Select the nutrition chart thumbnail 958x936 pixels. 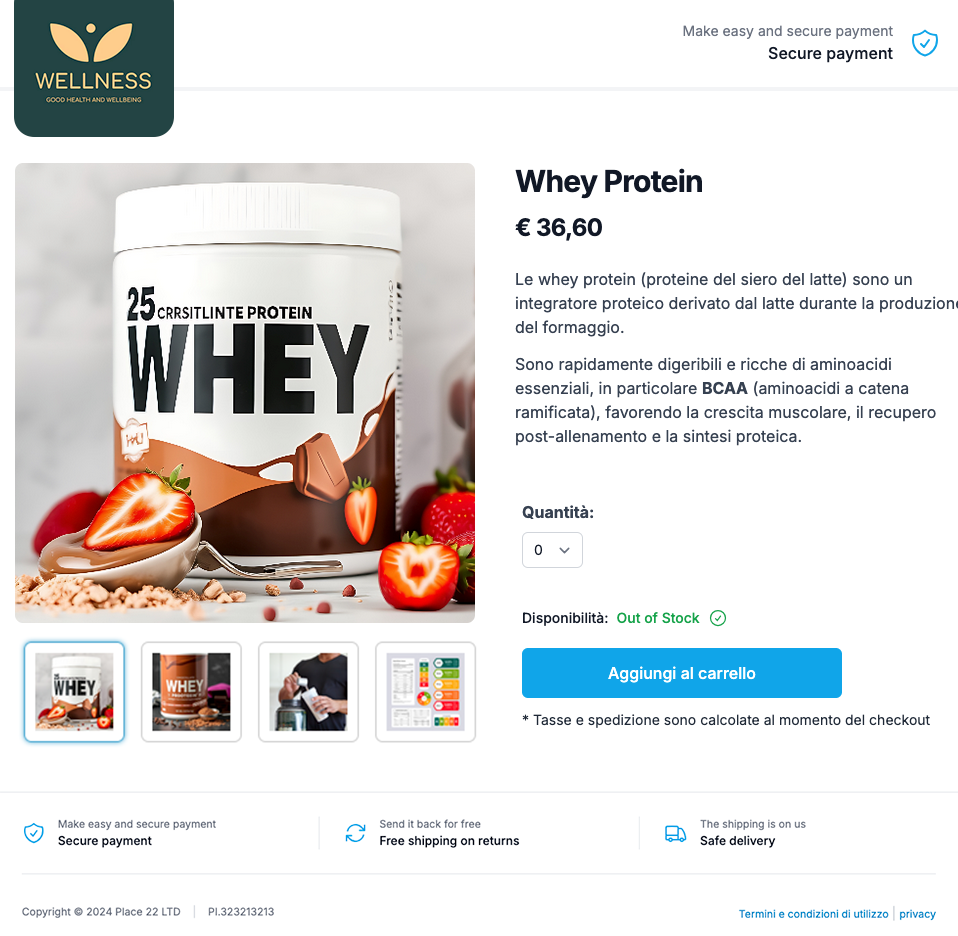[426, 692]
